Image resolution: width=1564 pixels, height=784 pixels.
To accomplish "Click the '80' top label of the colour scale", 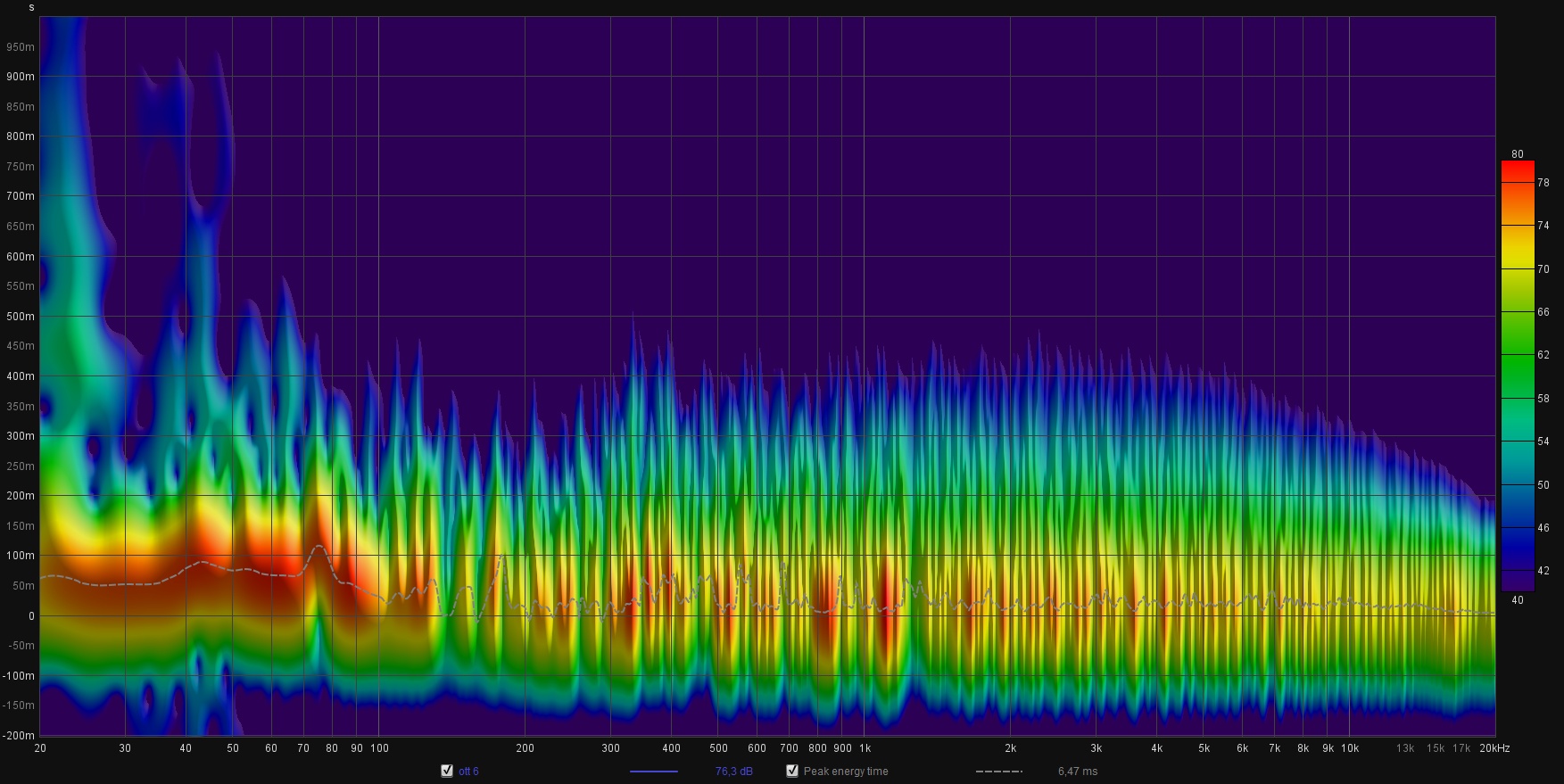I will coord(1518,154).
